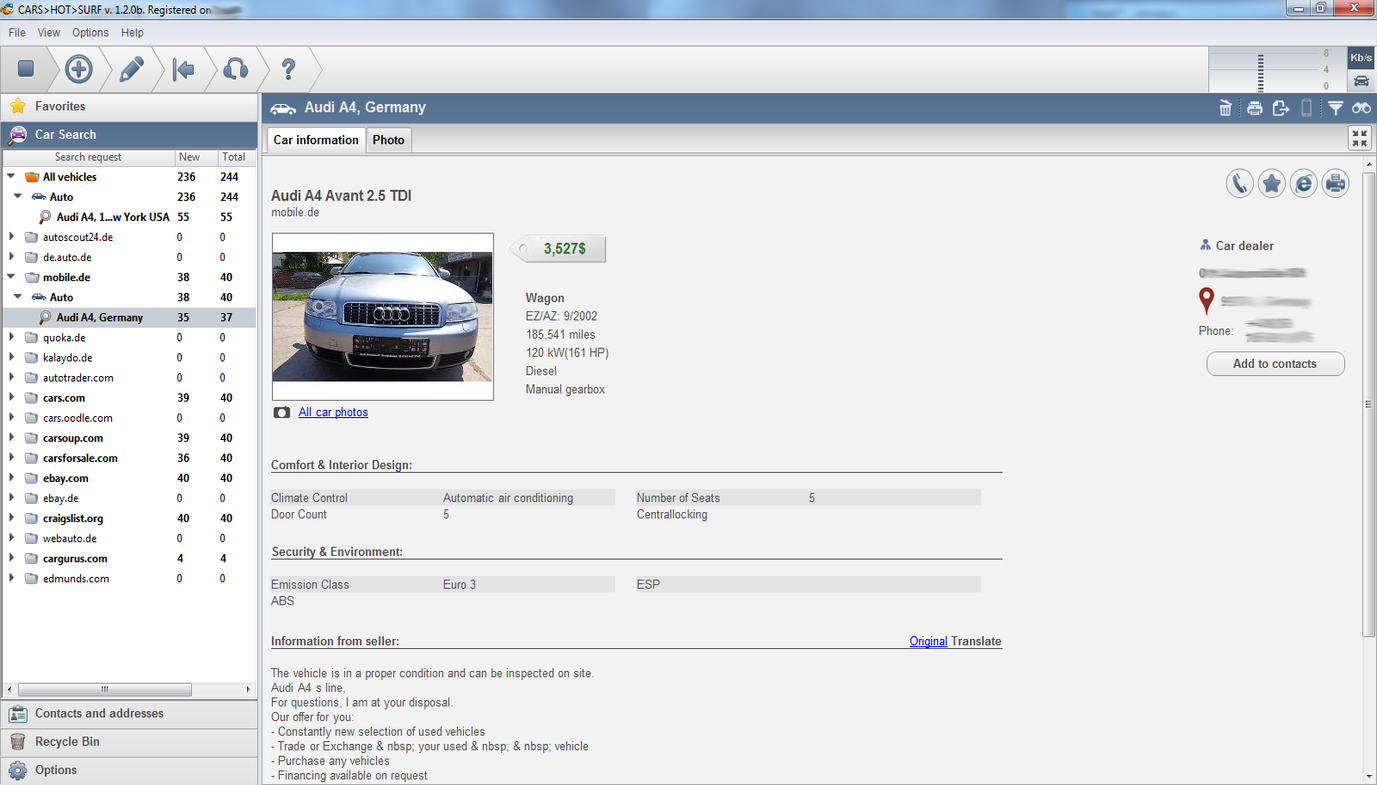
Task: Open the Options panel at bottom
Action: pyautogui.click(x=130, y=770)
